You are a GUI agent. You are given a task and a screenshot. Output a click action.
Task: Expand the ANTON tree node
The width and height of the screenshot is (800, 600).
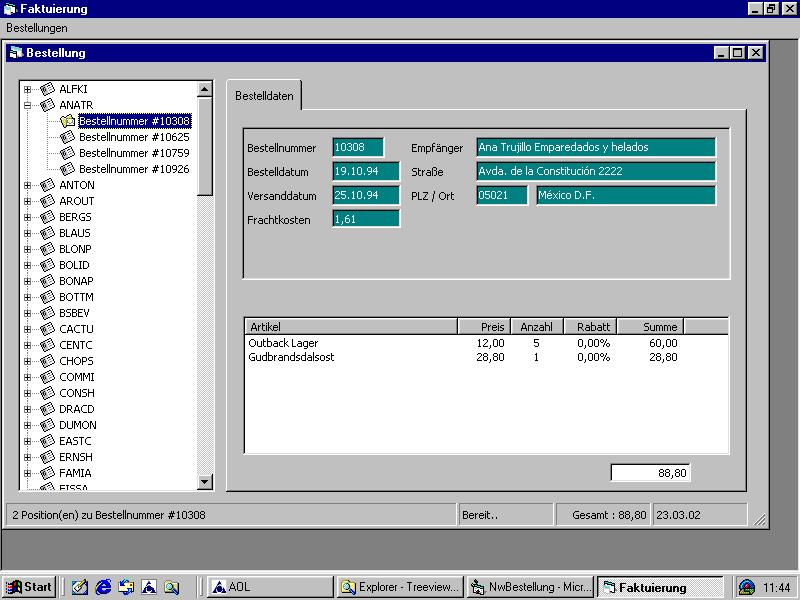point(28,185)
